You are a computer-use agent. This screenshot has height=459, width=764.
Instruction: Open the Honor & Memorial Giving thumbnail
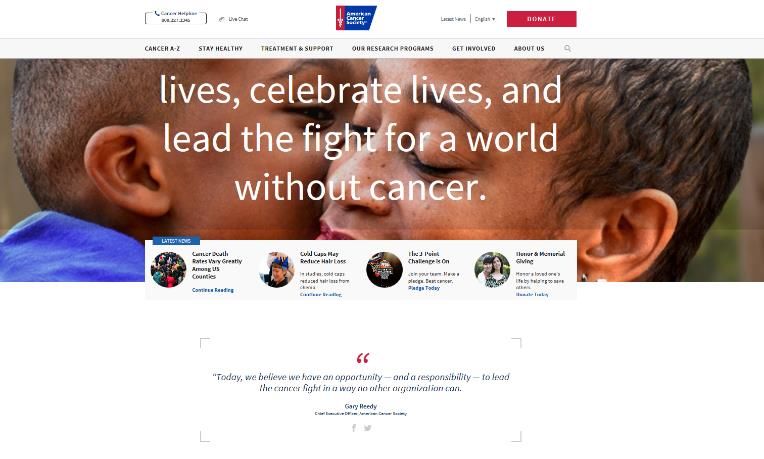pyautogui.click(x=492, y=269)
